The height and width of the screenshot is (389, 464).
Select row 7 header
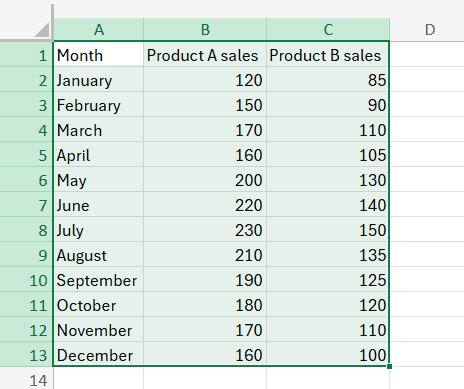[26, 204]
